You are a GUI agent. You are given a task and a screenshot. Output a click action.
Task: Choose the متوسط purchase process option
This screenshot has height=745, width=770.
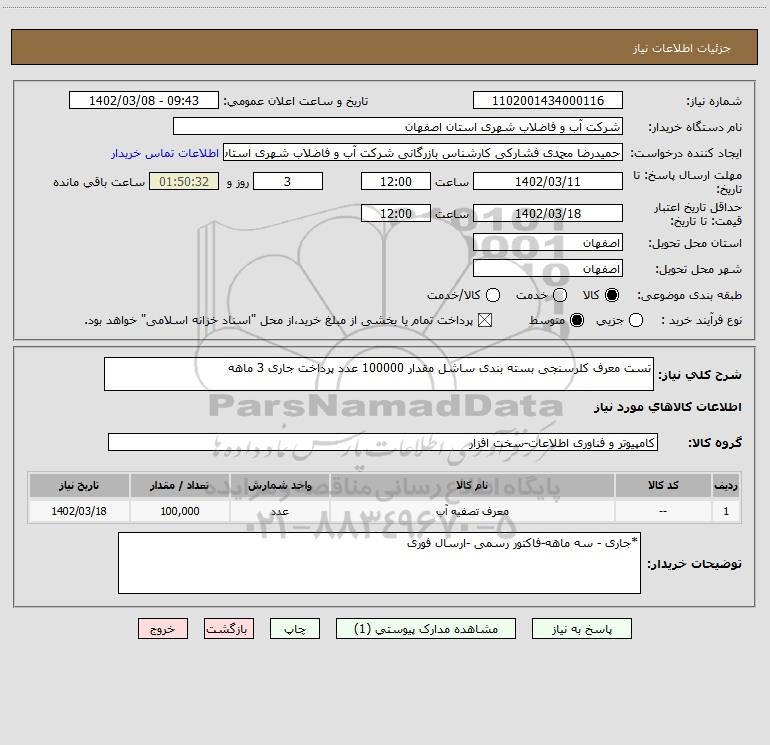(x=577, y=320)
